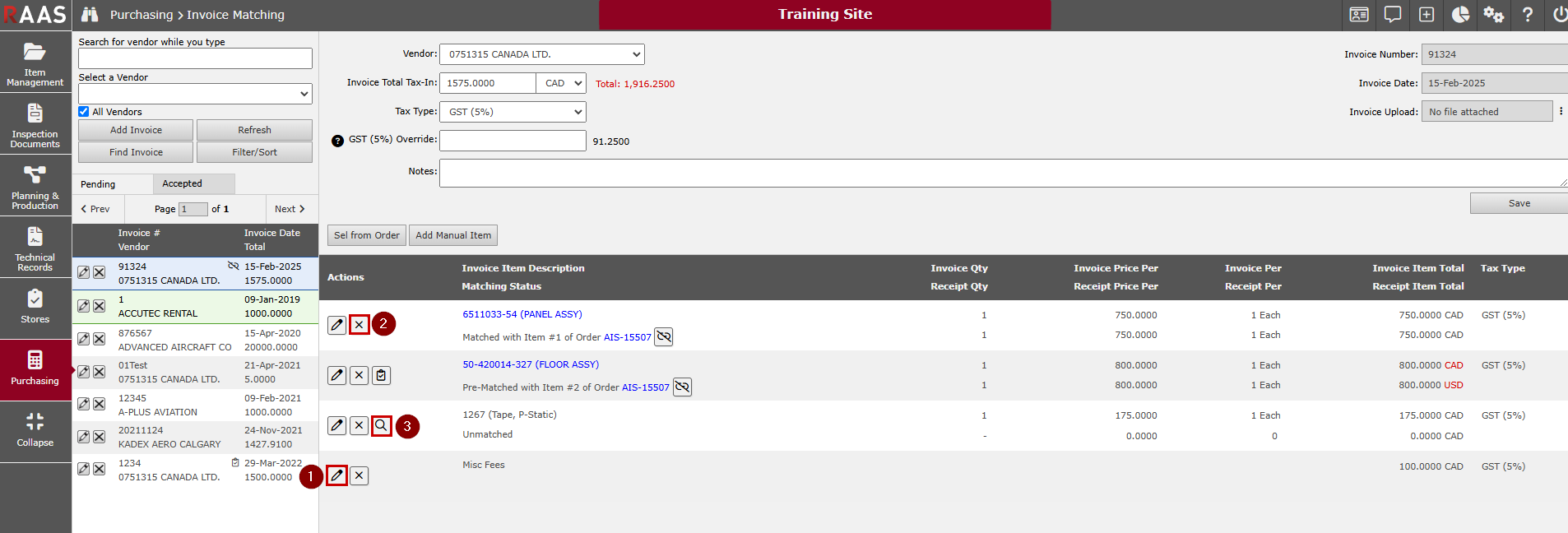Screen dimensions: 1568x533
Task: Expand the Vendor dropdown showing 0751315 CANADA LTD.
Action: pyautogui.click(x=542, y=54)
